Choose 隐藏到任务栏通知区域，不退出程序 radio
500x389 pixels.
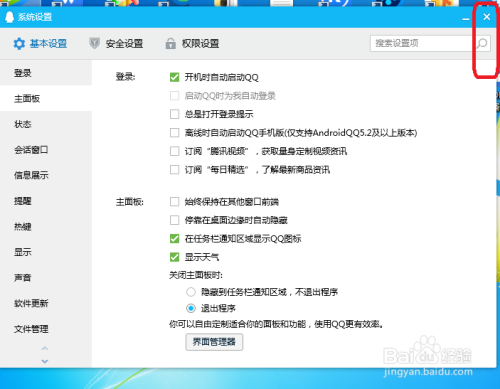(x=191, y=292)
